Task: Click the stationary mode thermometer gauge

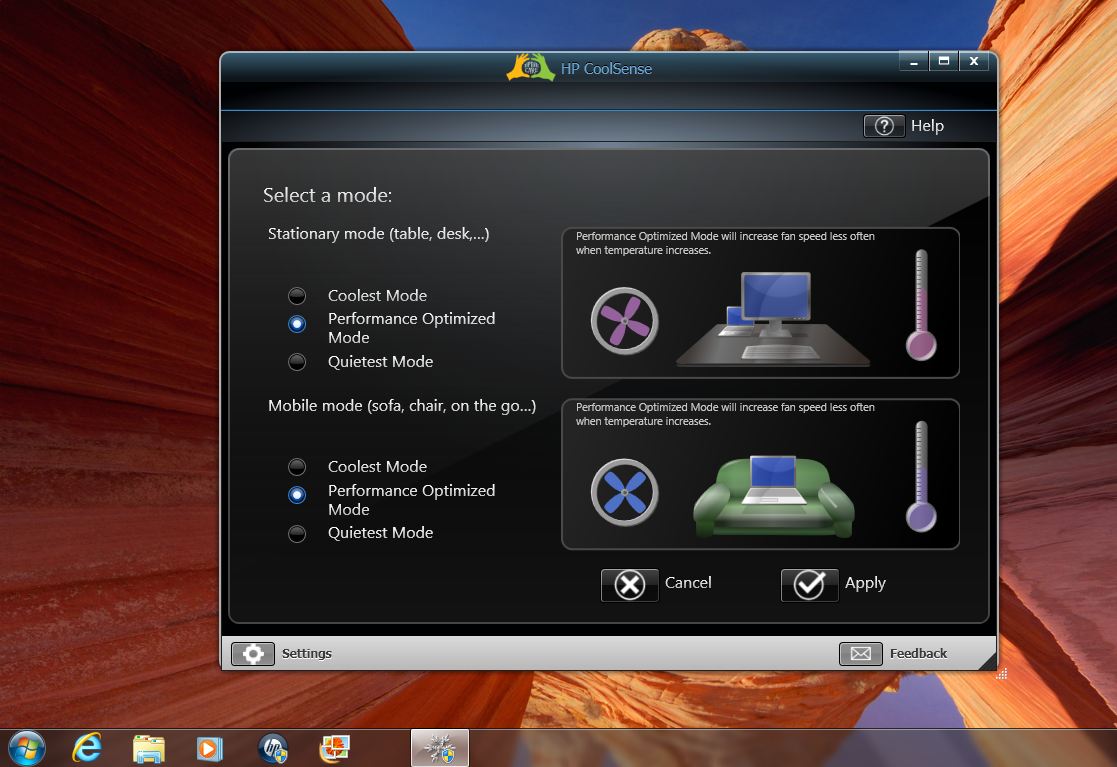Action: (921, 305)
